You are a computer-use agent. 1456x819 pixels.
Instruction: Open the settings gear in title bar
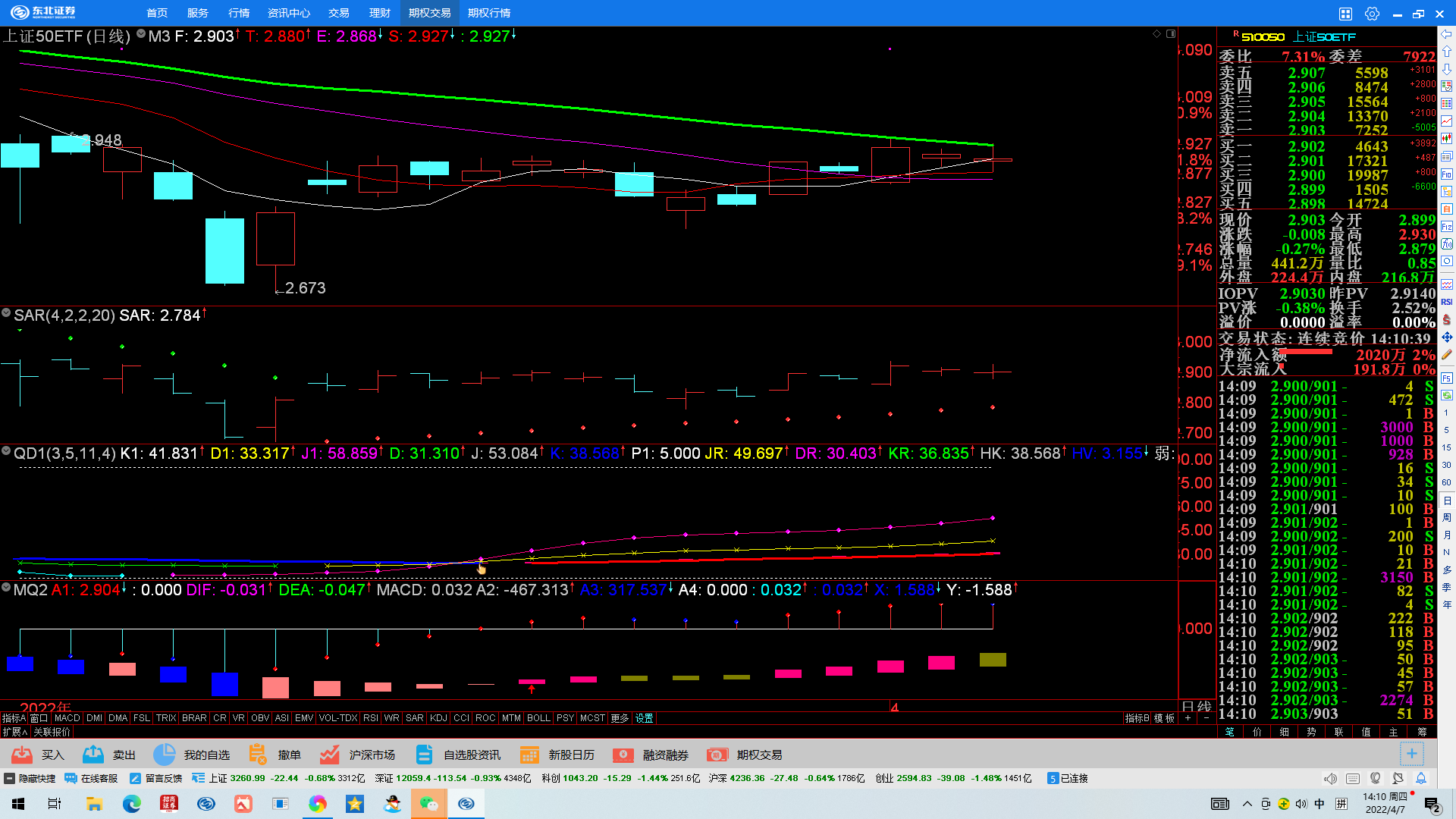point(1372,14)
